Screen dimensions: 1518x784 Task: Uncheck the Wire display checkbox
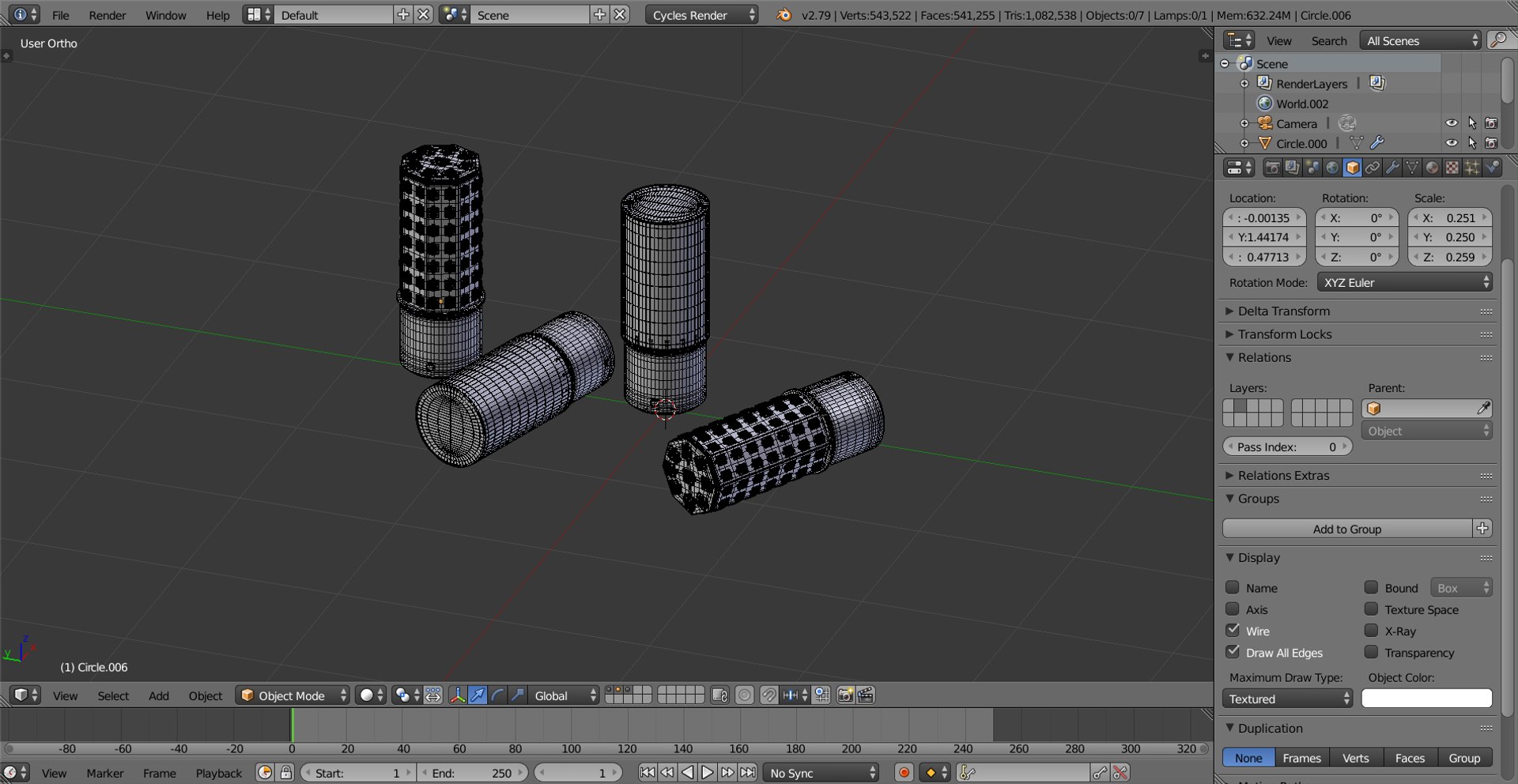tap(1233, 630)
